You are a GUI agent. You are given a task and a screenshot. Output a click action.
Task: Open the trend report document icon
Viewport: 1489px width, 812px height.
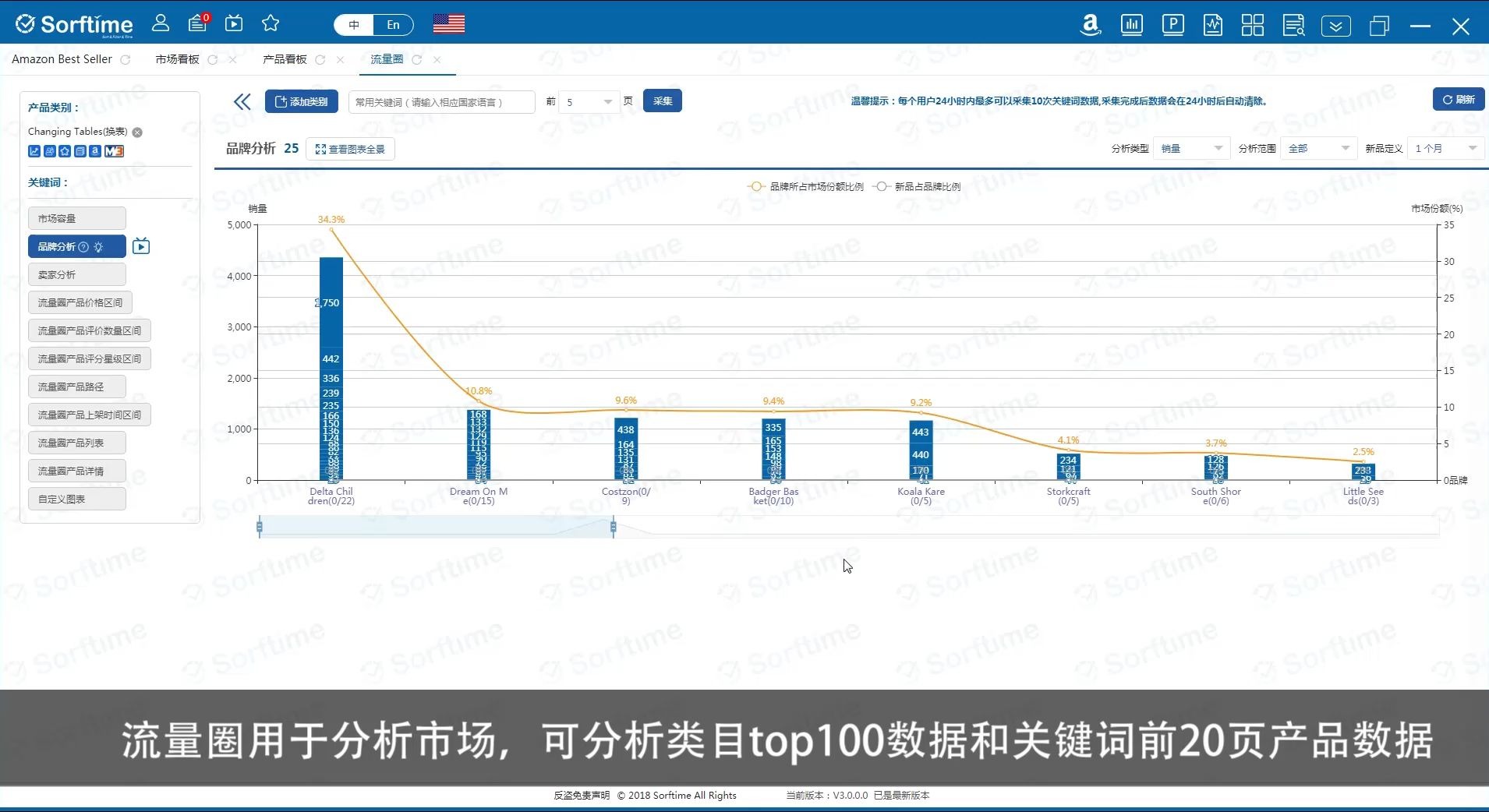1212,25
